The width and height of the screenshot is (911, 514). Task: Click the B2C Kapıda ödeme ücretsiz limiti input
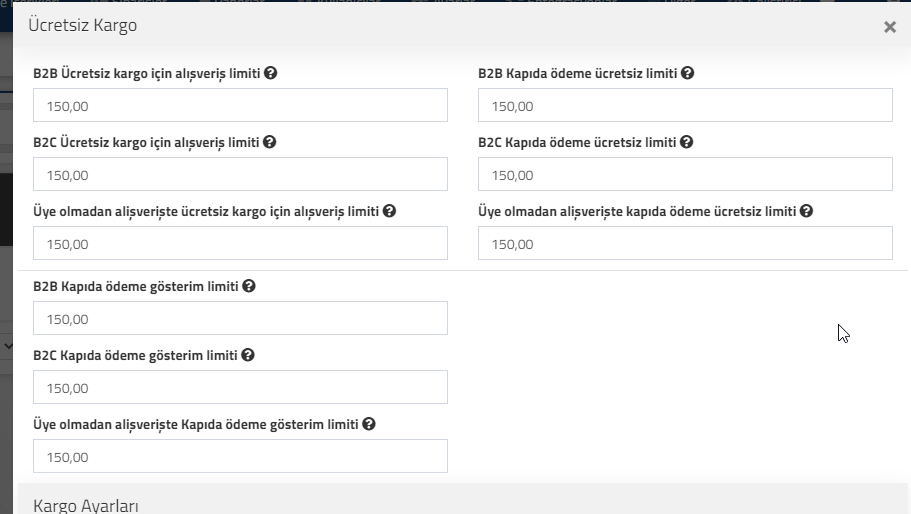[x=685, y=174]
